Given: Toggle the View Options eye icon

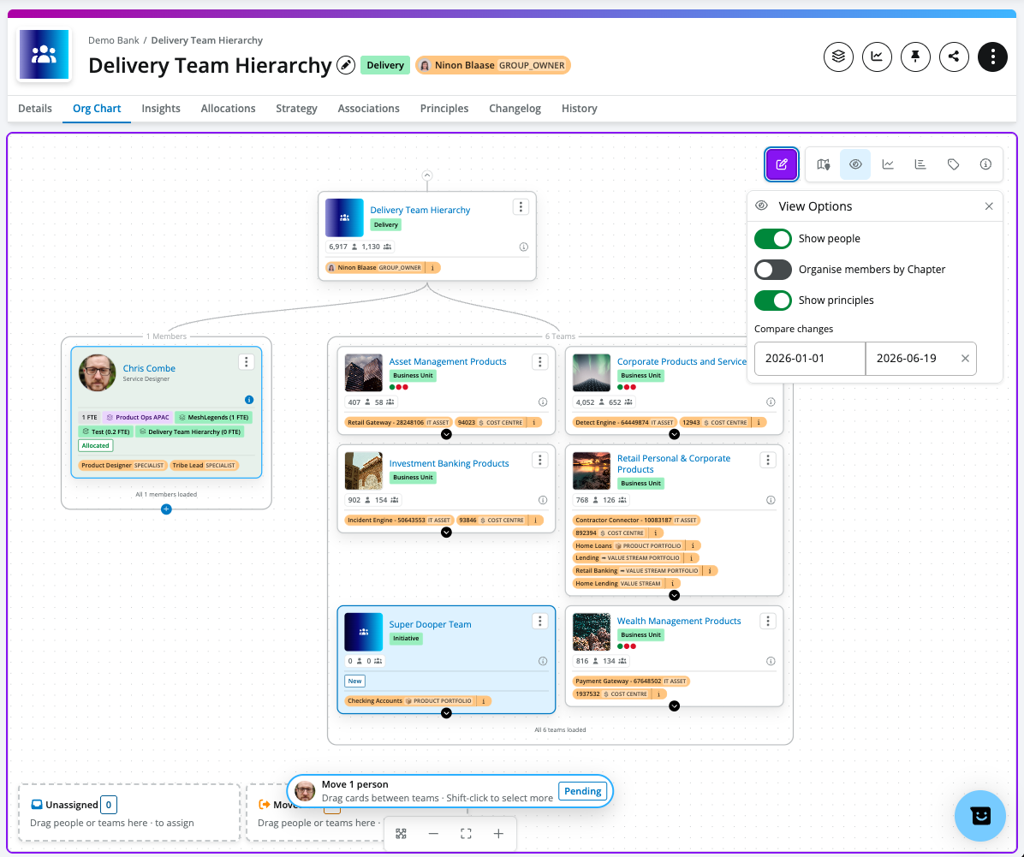Looking at the screenshot, I should click(856, 164).
